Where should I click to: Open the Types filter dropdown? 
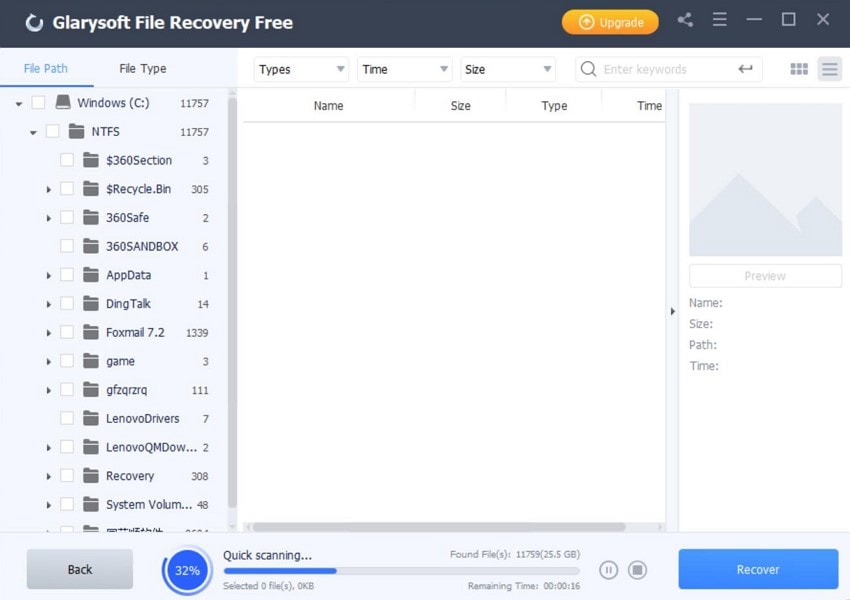click(301, 69)
